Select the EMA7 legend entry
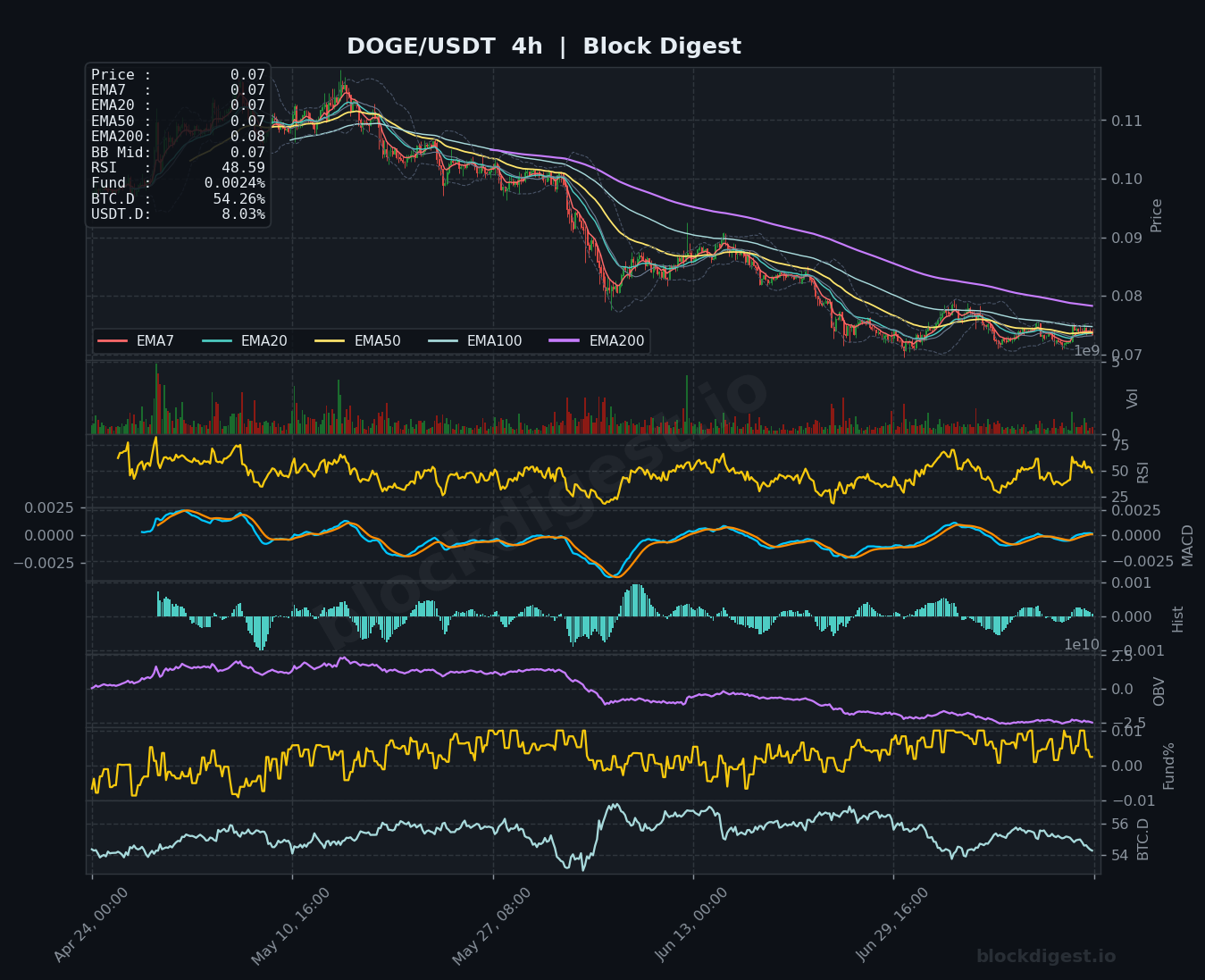 pos(136,341)
